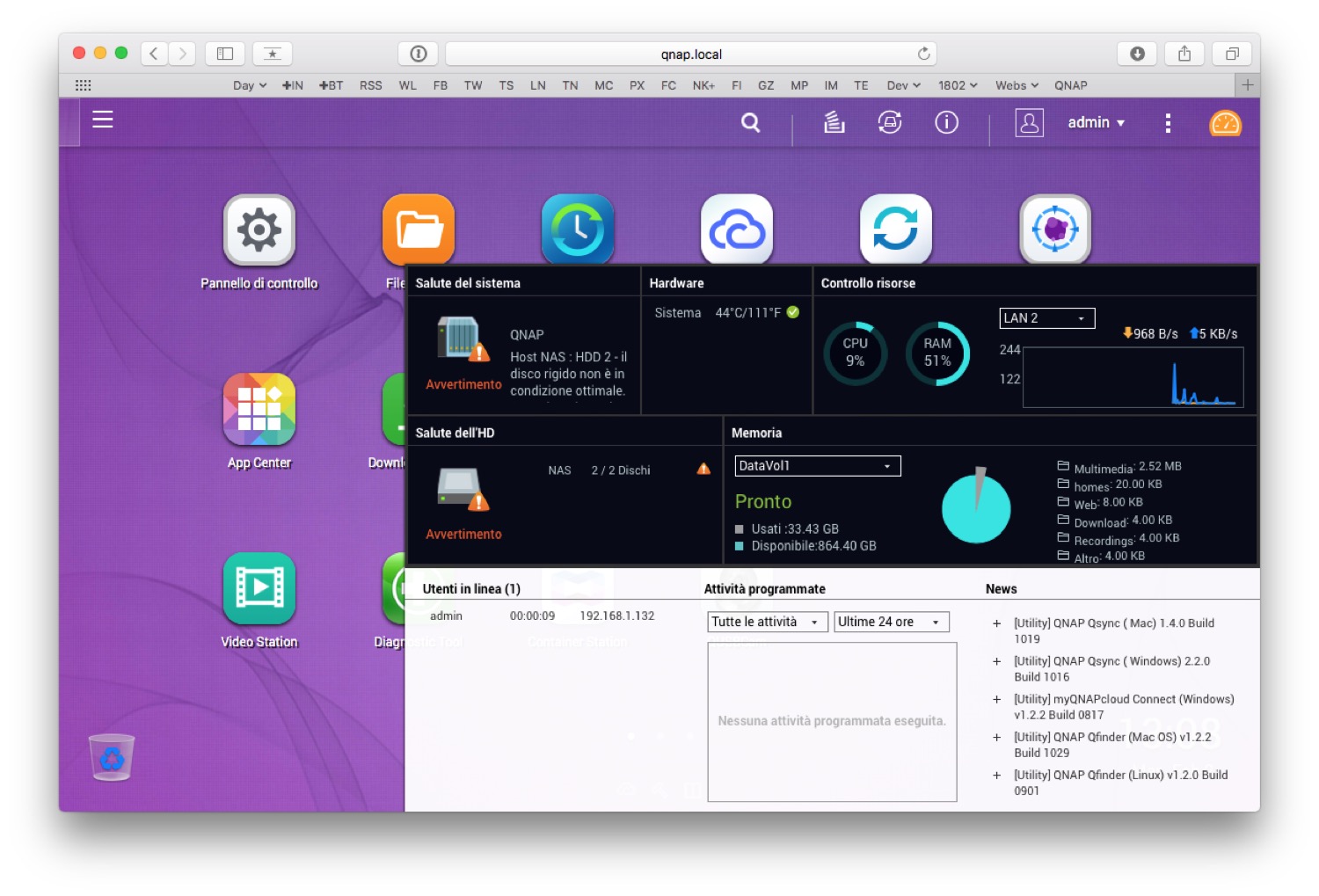Click the Hardware panel title
1319x896 pixels.
tap(676, 283)
